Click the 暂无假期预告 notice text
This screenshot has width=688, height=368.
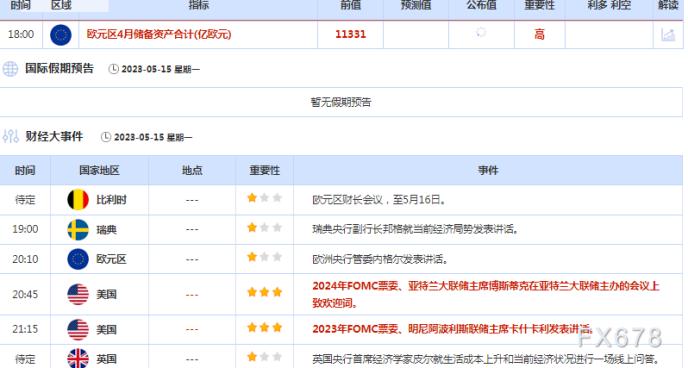pyautogui.click(x=341, y=102)
